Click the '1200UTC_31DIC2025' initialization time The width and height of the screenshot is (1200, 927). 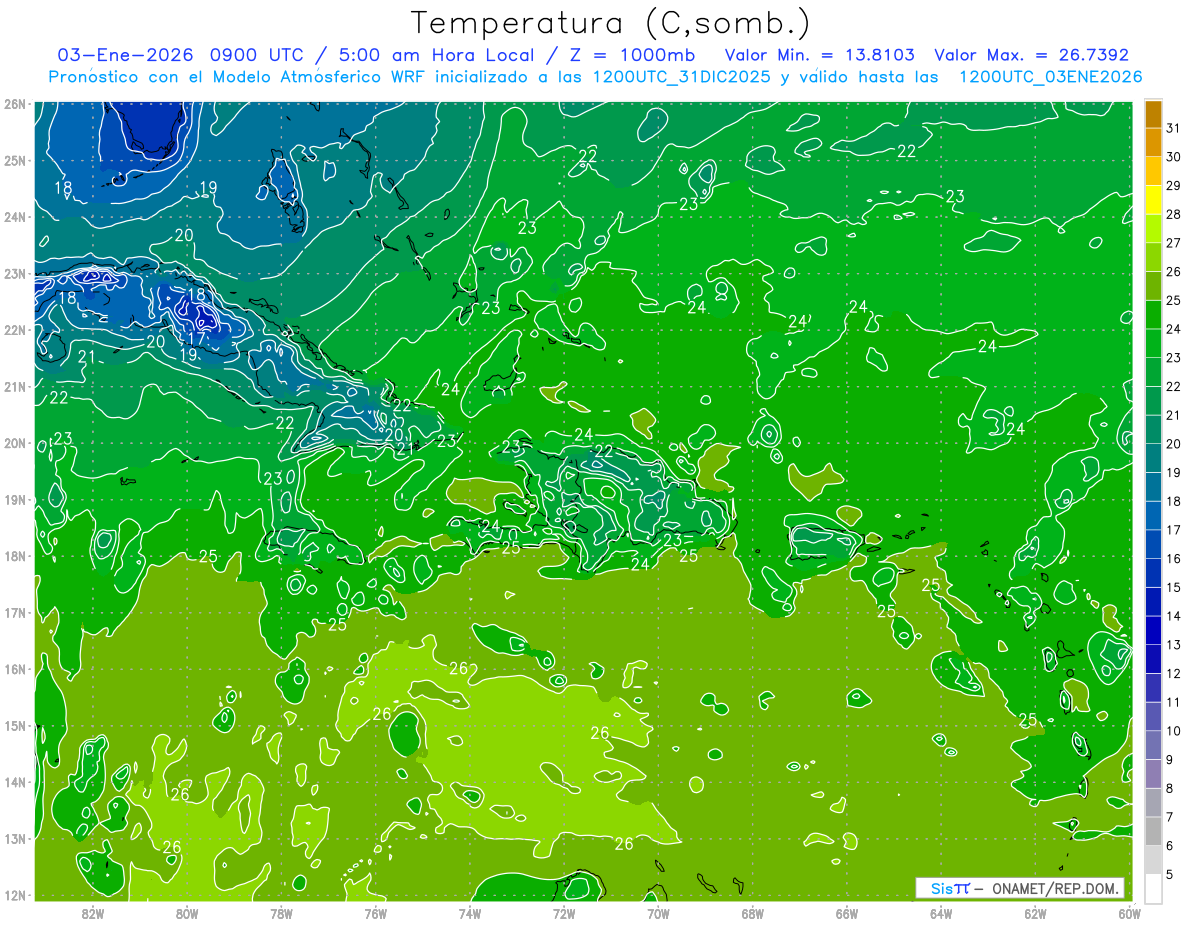coord(682,77)
